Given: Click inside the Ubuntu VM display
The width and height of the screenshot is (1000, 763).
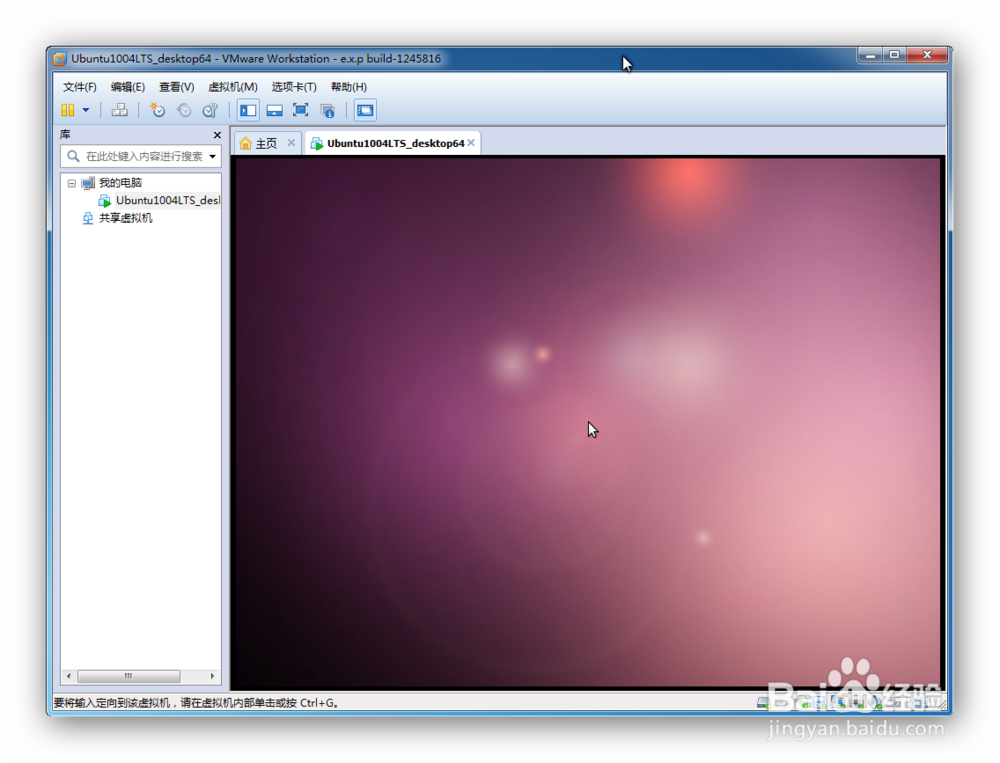Looking at the screenshot, I should click(x=587, y=422).
